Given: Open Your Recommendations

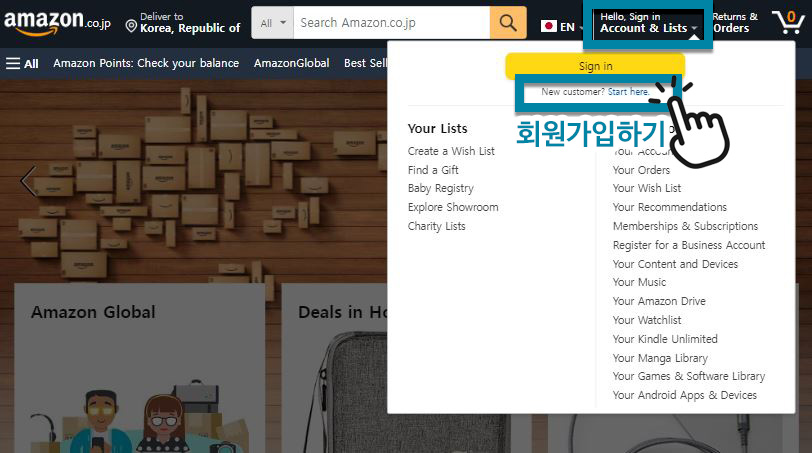Looking at the screenshot, I should 670,207.
